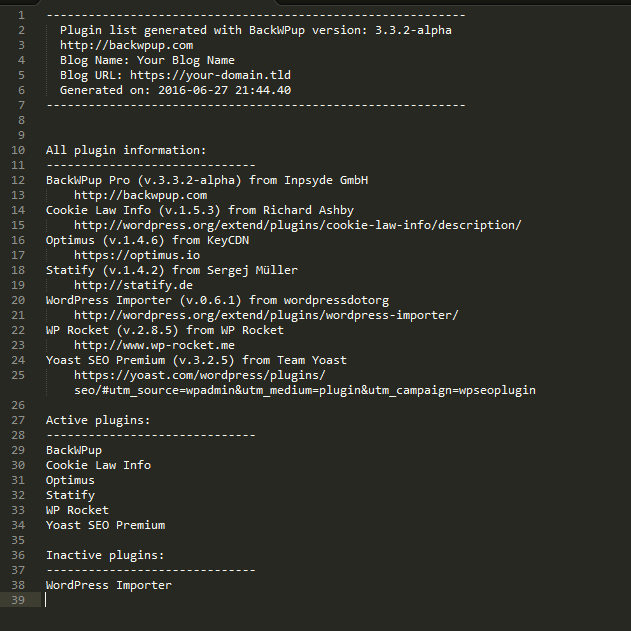Click 'Yoast SEO Premium' in the active plugins list
The width and height of the screenshot is (631, 631).
(105, 525)
